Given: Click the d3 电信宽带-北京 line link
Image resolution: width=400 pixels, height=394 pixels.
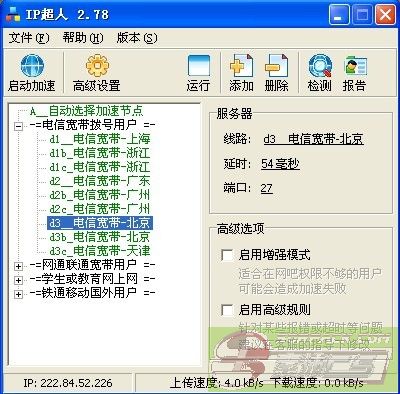Looking at the screenshot, I should (313, 139).
